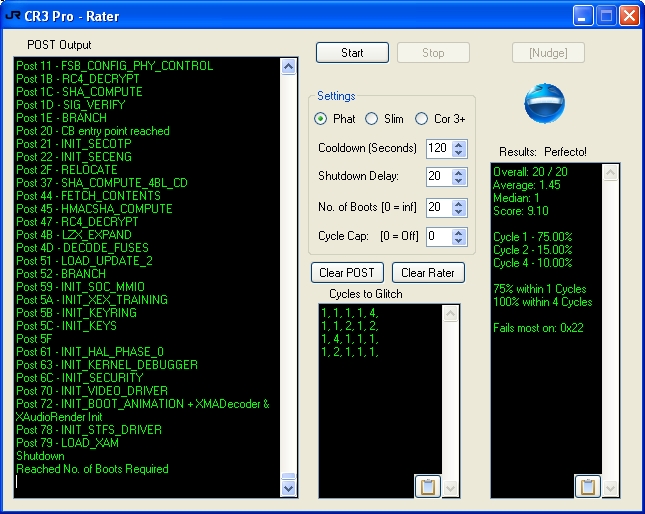Click line 'Post 1D - SIG_VERIFY'

click(x=71, y=105)
